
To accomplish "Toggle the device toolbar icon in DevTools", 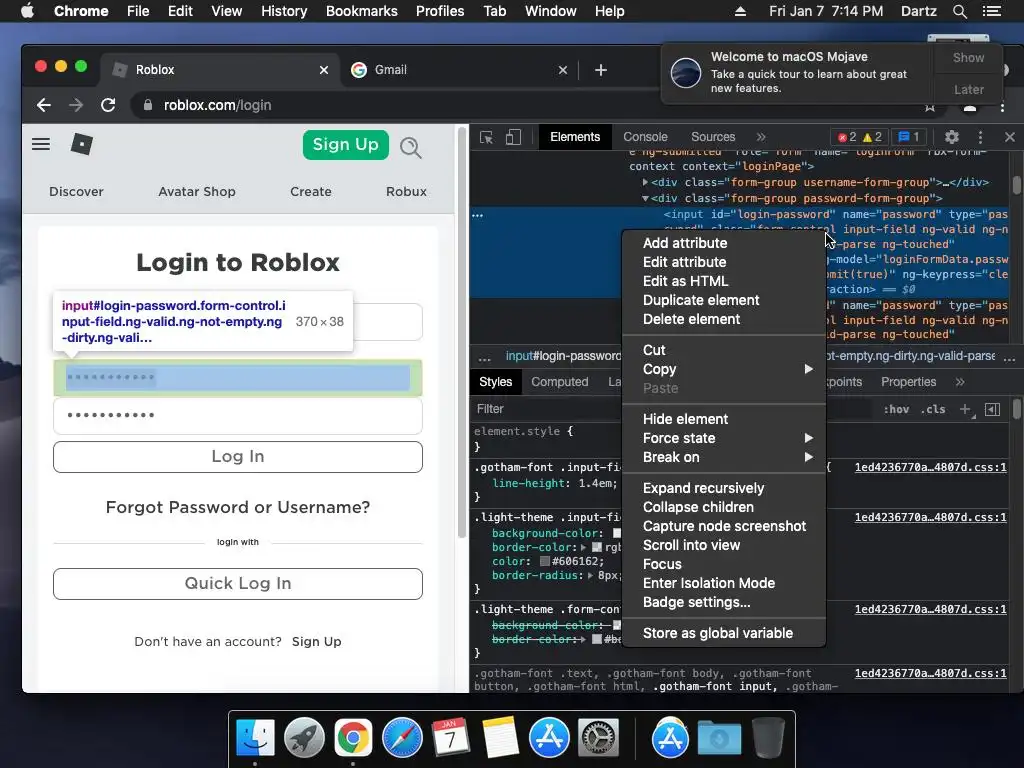I will coord(513,137).
